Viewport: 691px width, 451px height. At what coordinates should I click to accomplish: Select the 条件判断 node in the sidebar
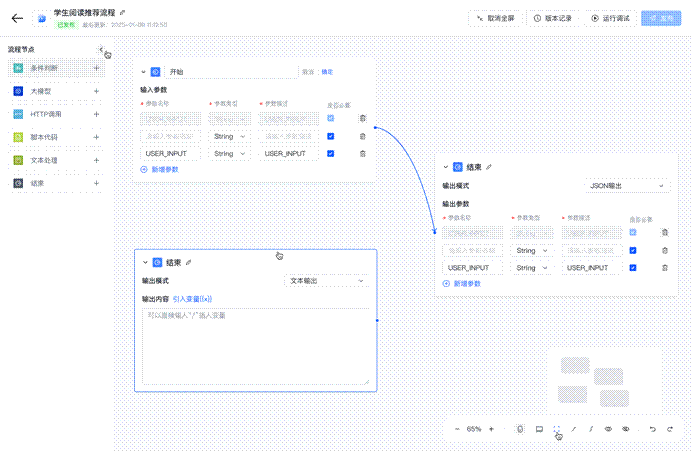coord(50,68)
